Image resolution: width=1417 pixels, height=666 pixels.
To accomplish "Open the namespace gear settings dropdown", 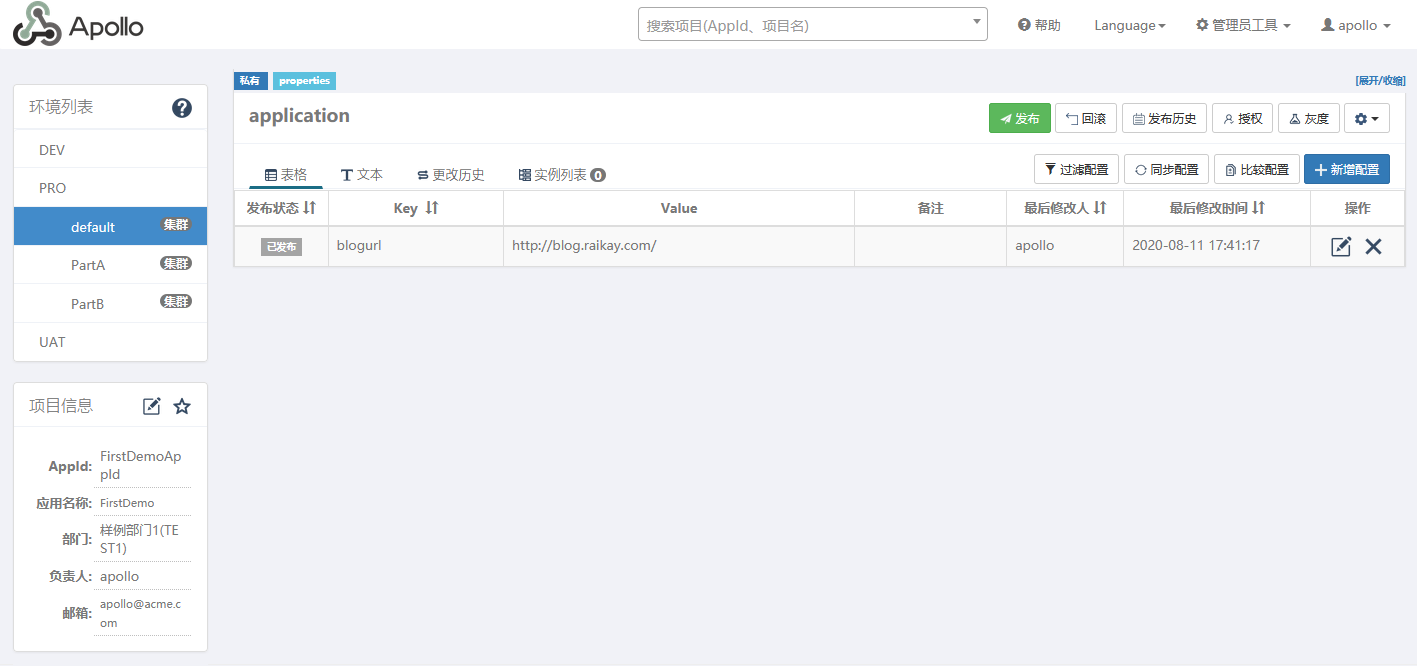I will [1366, 119].
